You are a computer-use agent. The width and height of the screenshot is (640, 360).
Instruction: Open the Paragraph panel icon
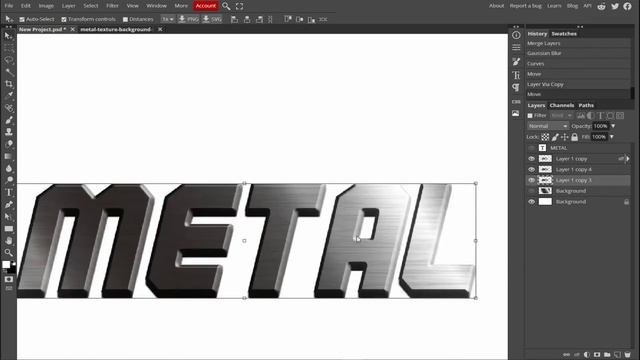click(516, 88)
